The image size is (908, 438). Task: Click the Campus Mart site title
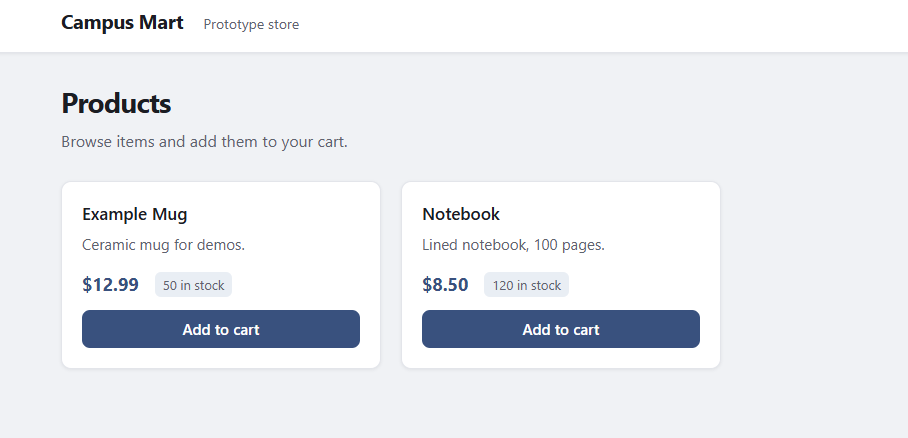coord(122,23)
